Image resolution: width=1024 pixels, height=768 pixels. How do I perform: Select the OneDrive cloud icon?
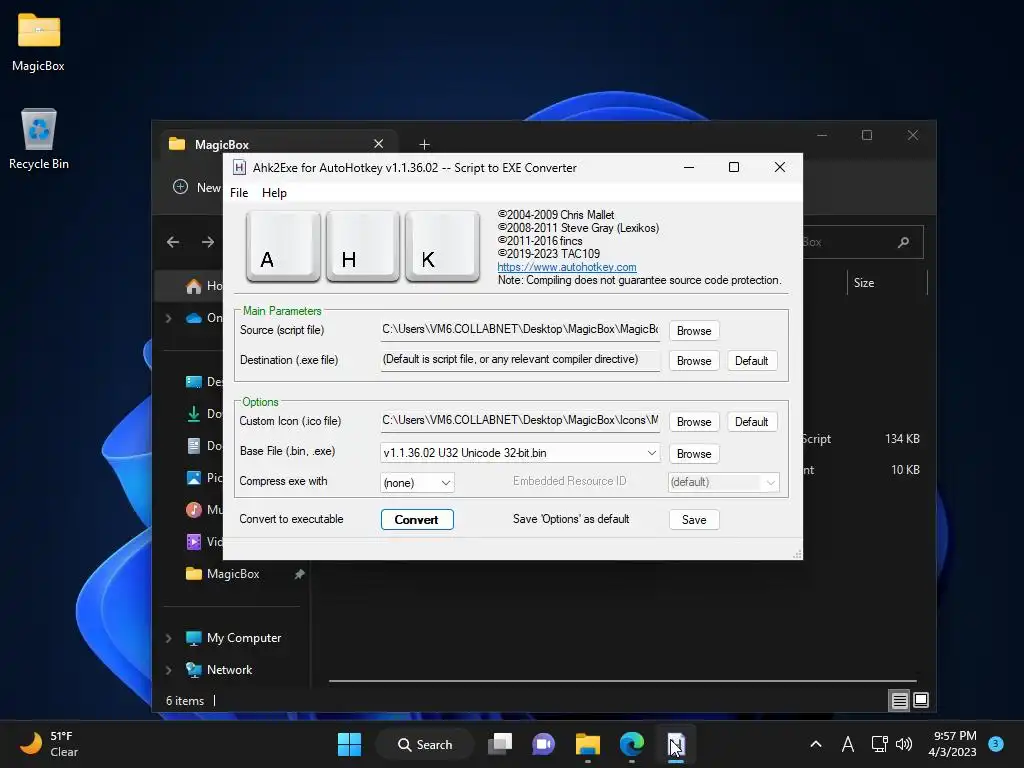tap(193, 318)
